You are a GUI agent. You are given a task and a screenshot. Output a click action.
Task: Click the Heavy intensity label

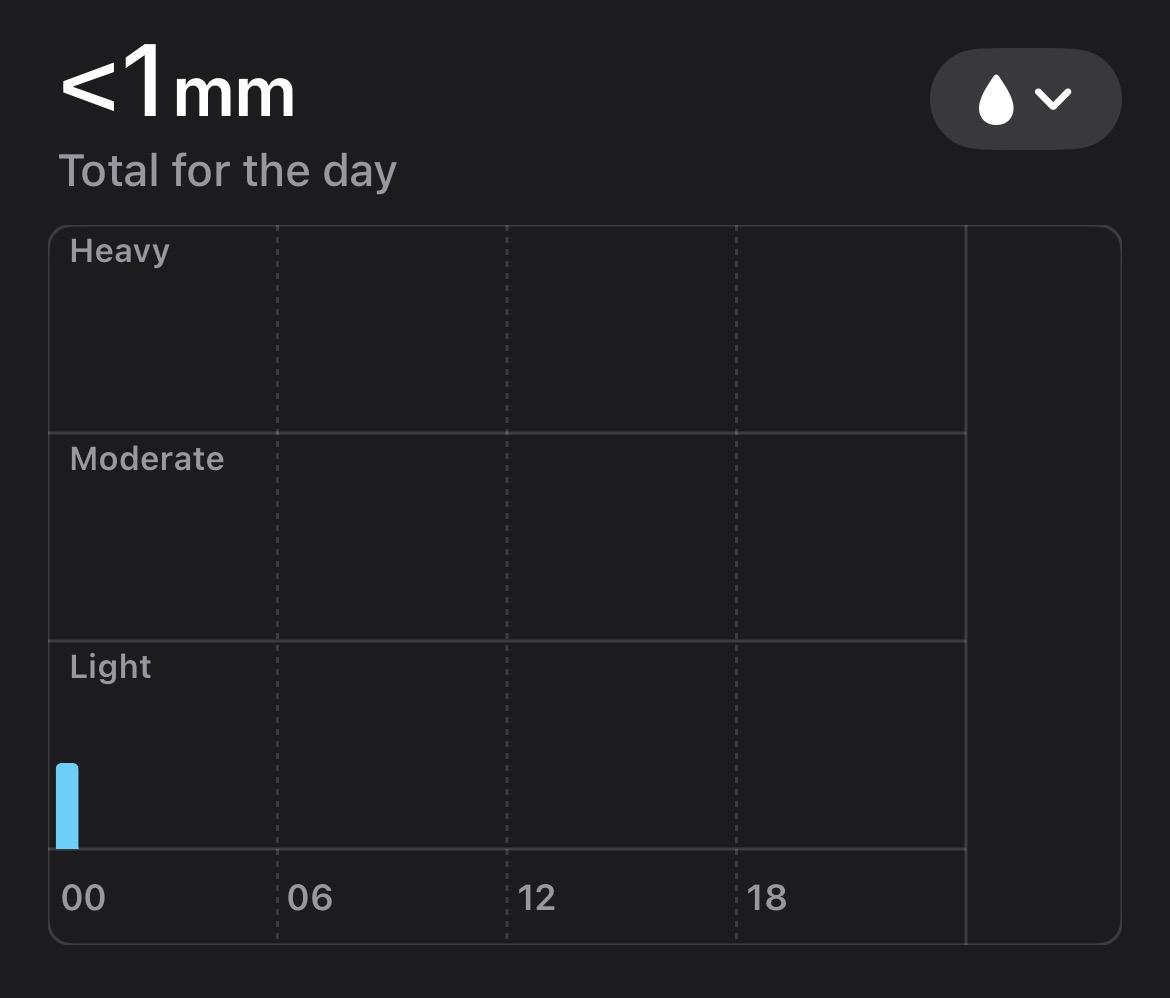(120, 251)
